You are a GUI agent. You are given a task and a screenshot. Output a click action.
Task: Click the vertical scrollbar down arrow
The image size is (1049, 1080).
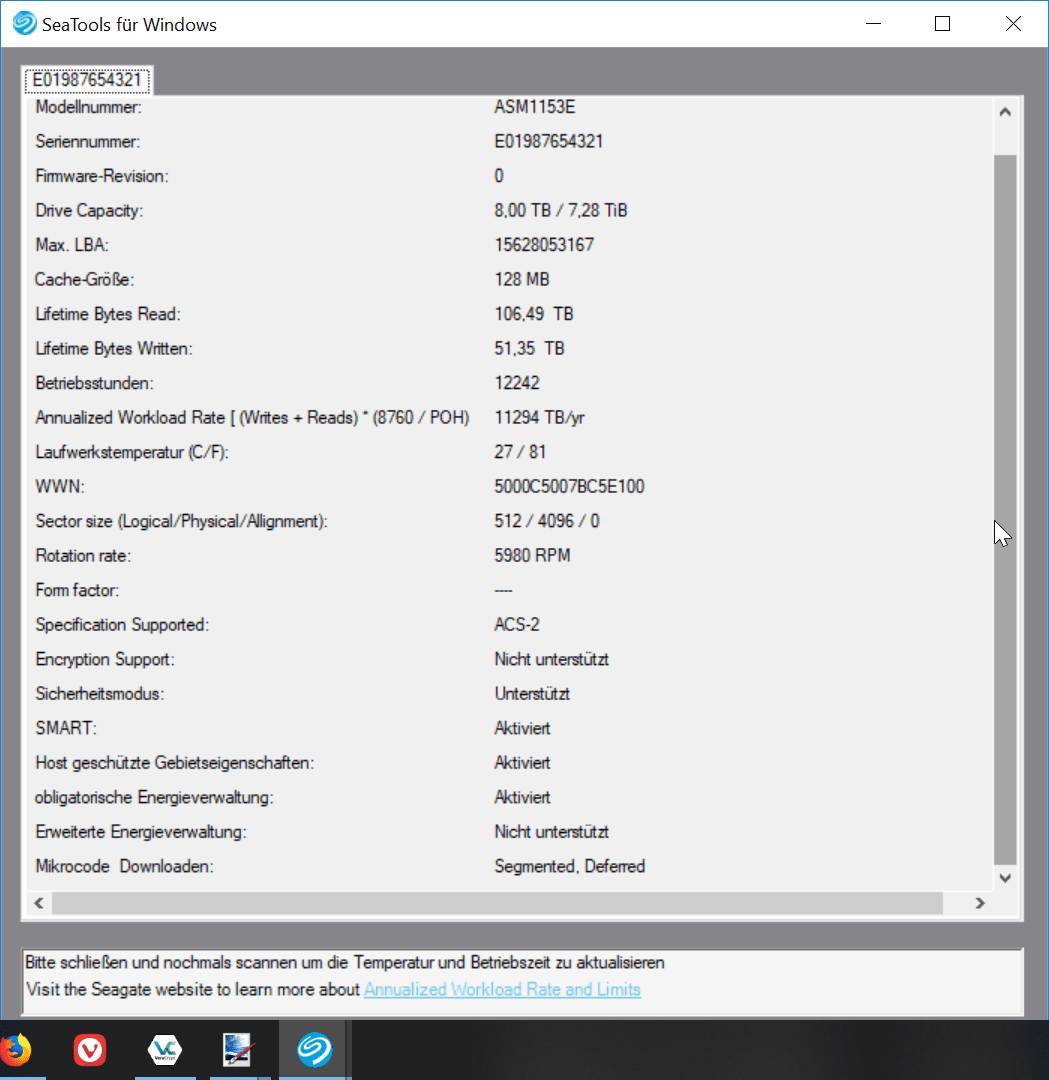(x=1005, y=878)
